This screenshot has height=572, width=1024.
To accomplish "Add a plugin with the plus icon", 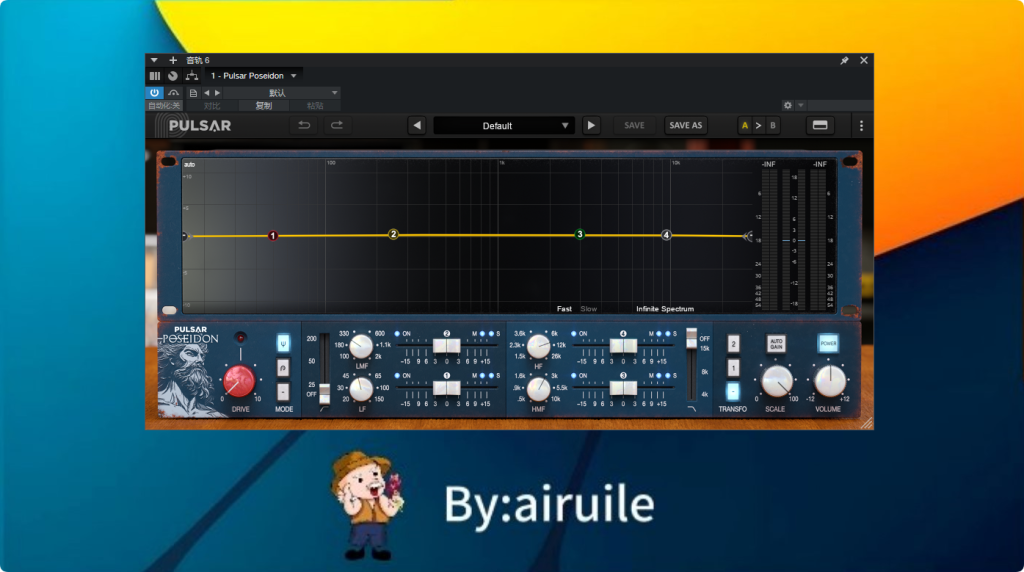I will (173, 60).
